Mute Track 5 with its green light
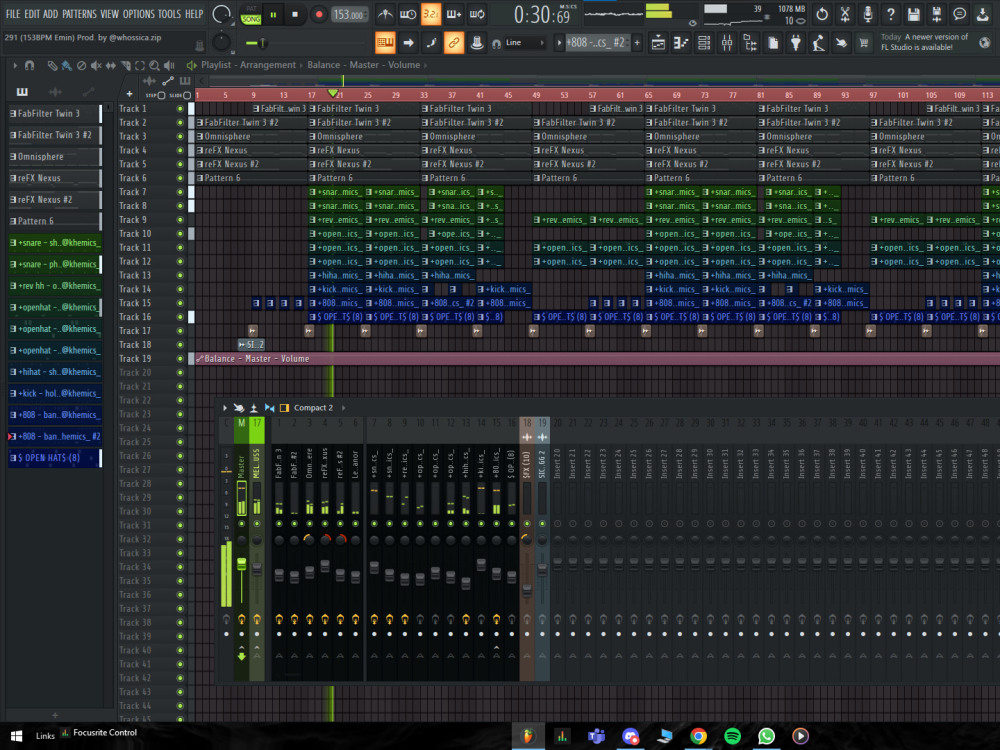1000x750 pixels. [180, 164]
